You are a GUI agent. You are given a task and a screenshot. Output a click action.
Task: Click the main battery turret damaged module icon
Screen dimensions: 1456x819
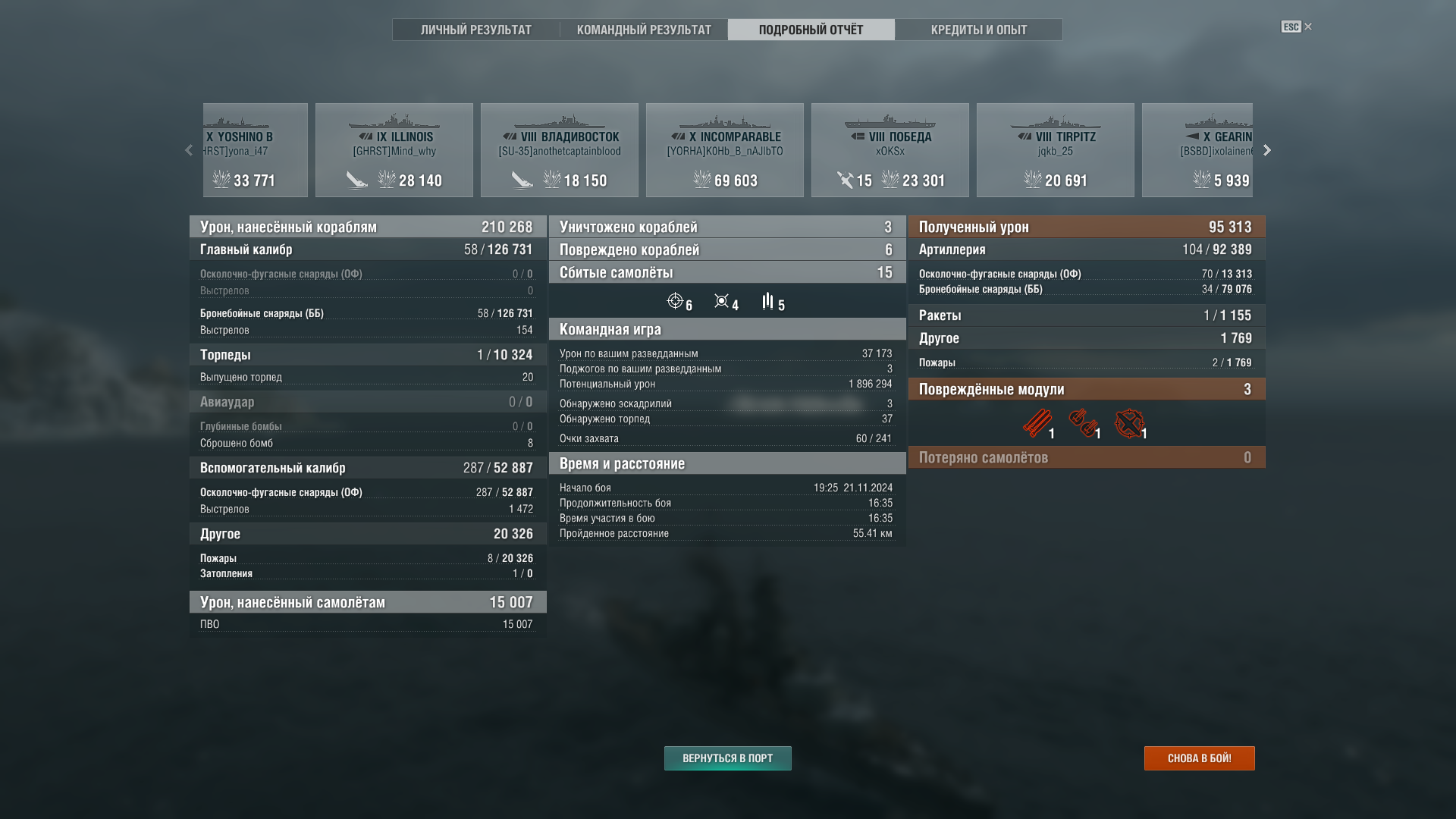click(x=1083, y=423)
